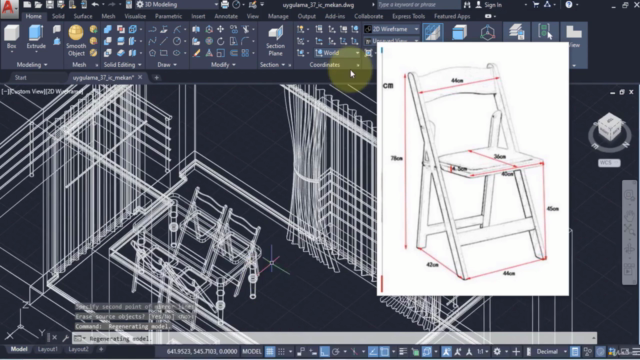
Task: Toggle lineweight display in status bar
Action: [403, 351]
